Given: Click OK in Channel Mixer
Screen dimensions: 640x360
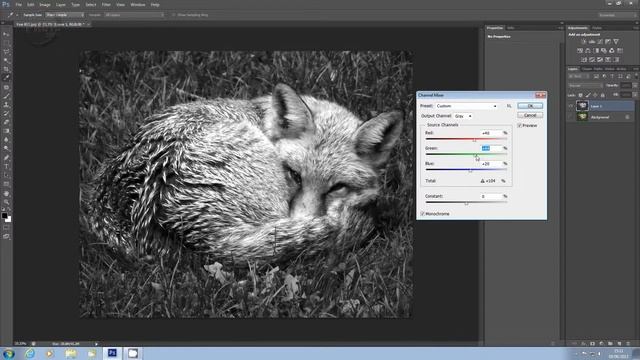Looking at the screenshot, I should pyautogui.click(x=530, y=106).
